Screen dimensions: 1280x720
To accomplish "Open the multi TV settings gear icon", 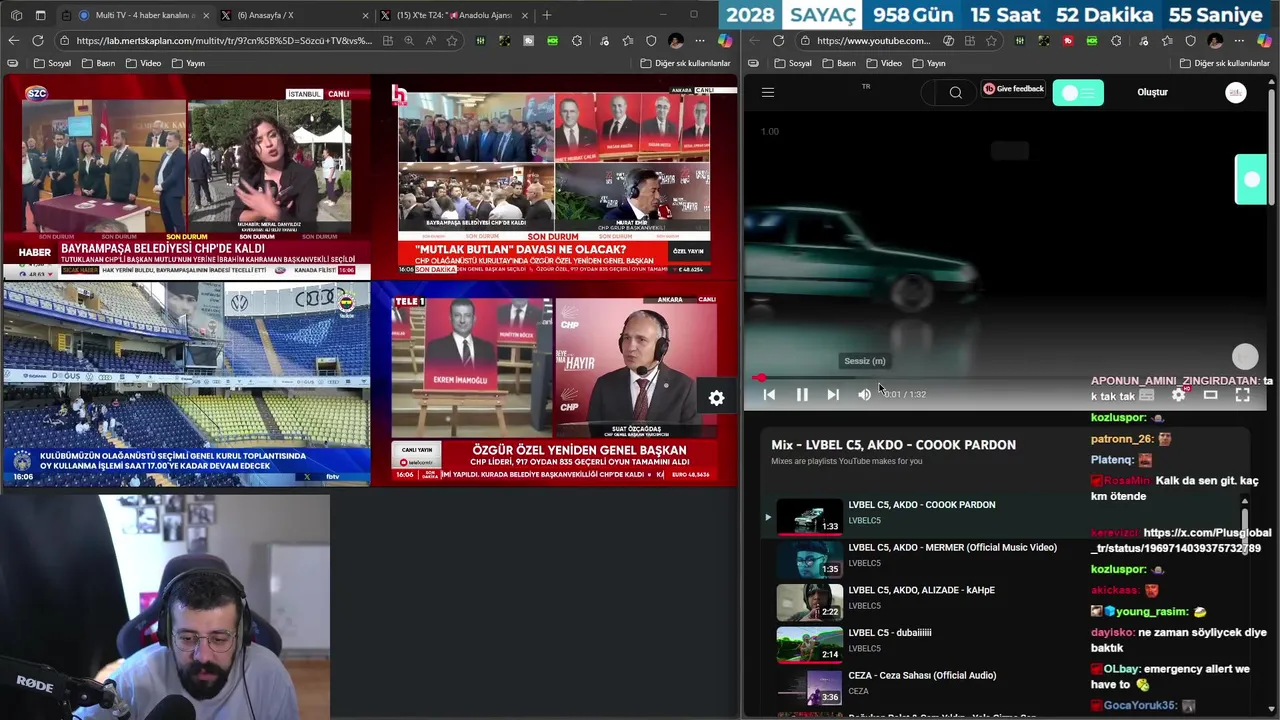I will pos(716,398).
